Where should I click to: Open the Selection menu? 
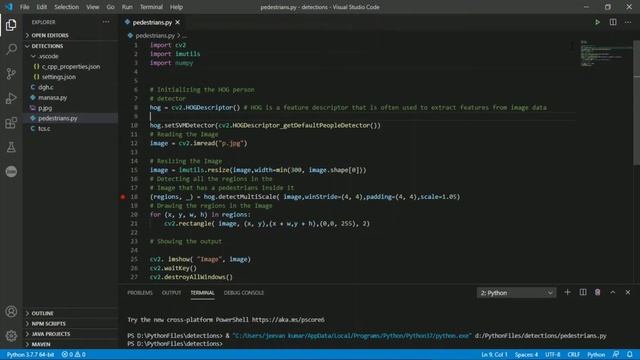(67, 7)
